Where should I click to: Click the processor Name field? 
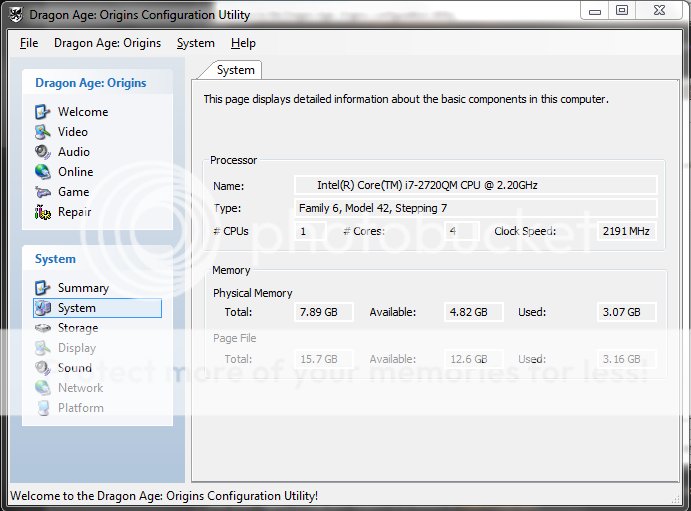(x=475, y=185)
